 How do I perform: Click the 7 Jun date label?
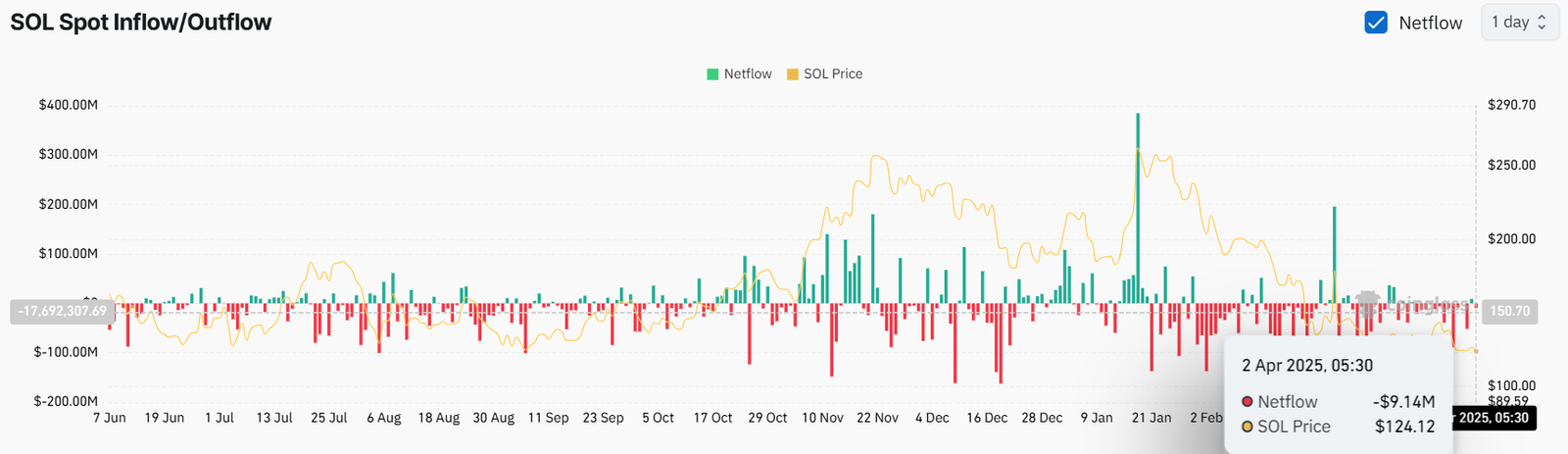pyautogui.click(x=110, y=418)
